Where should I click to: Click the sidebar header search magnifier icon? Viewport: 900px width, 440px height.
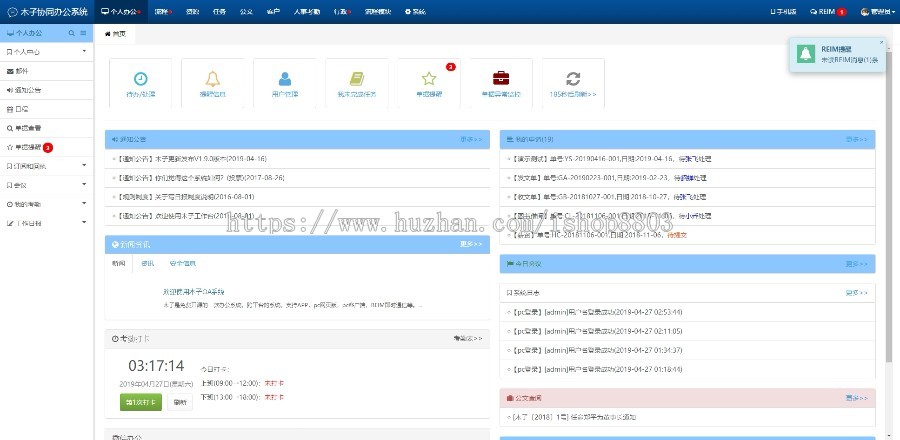pos(72,33)
